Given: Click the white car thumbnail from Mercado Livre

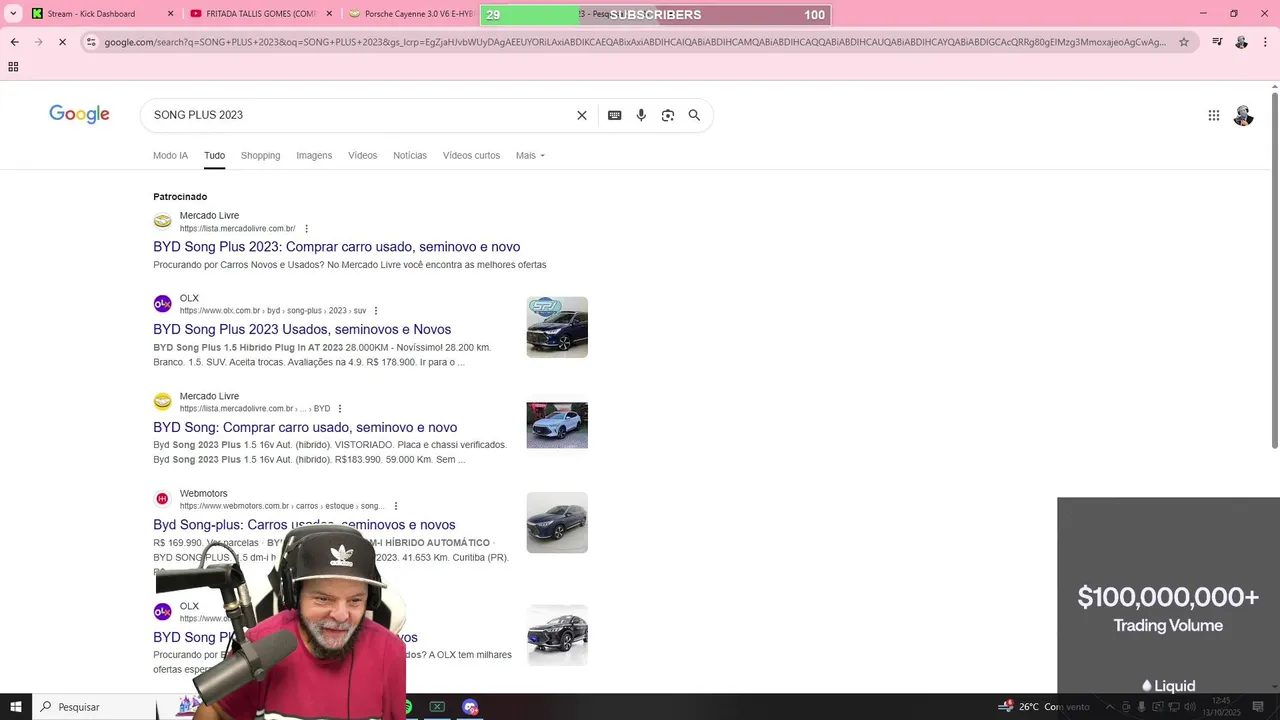Looking at the screenshot, I should 557,425.
